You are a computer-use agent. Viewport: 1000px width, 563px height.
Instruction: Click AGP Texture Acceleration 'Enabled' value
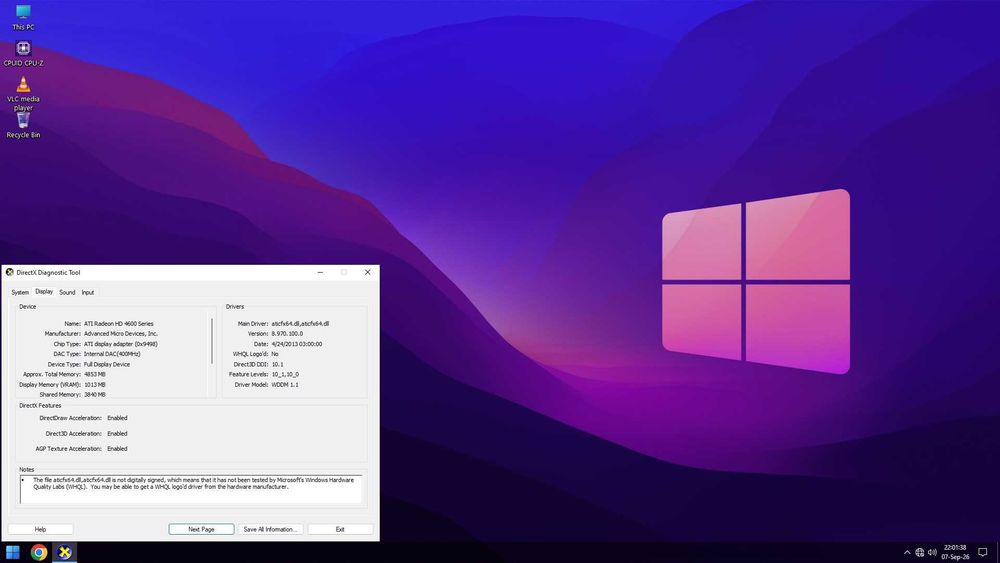(117, 449)
